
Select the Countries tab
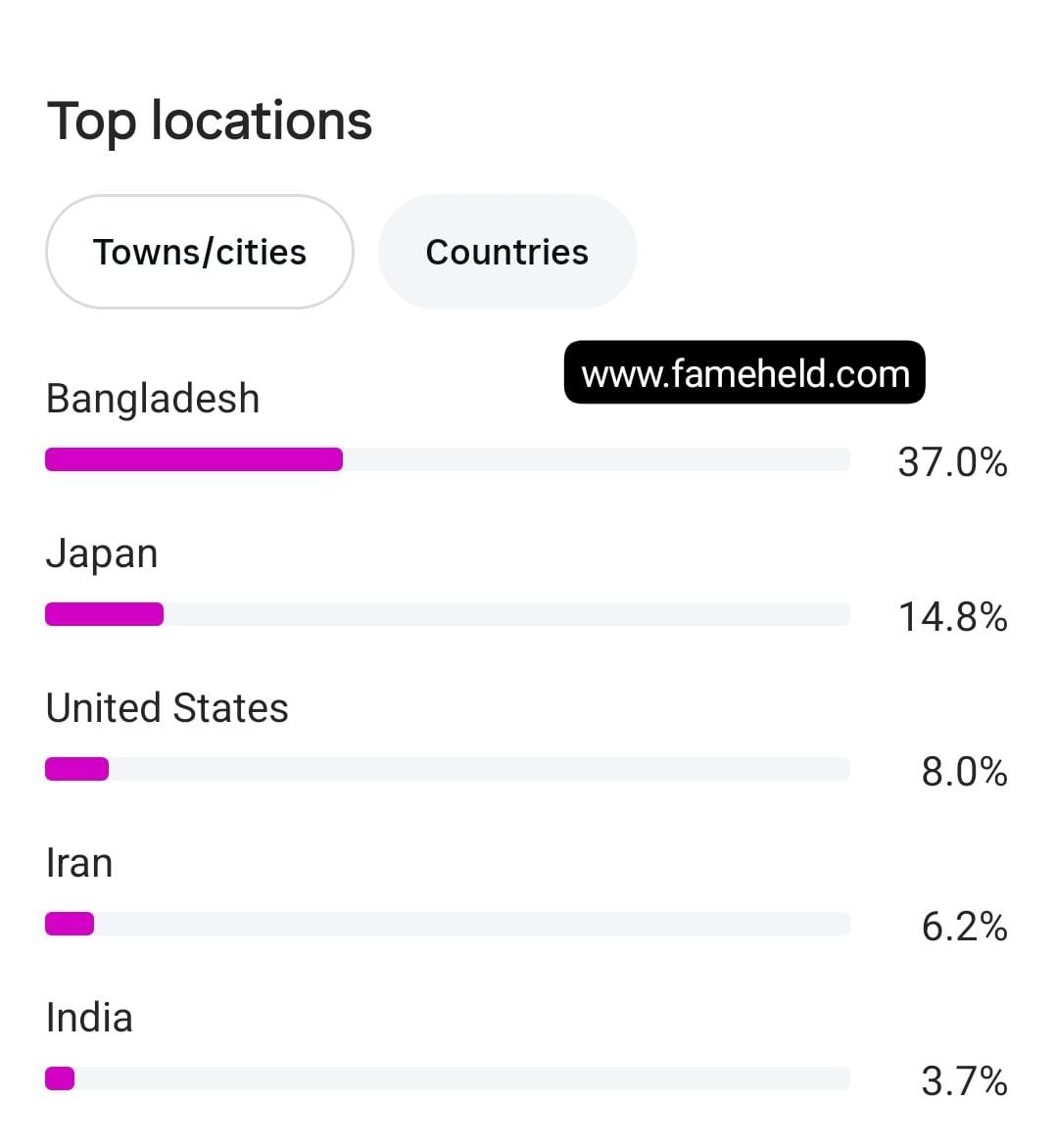(506, 252)
